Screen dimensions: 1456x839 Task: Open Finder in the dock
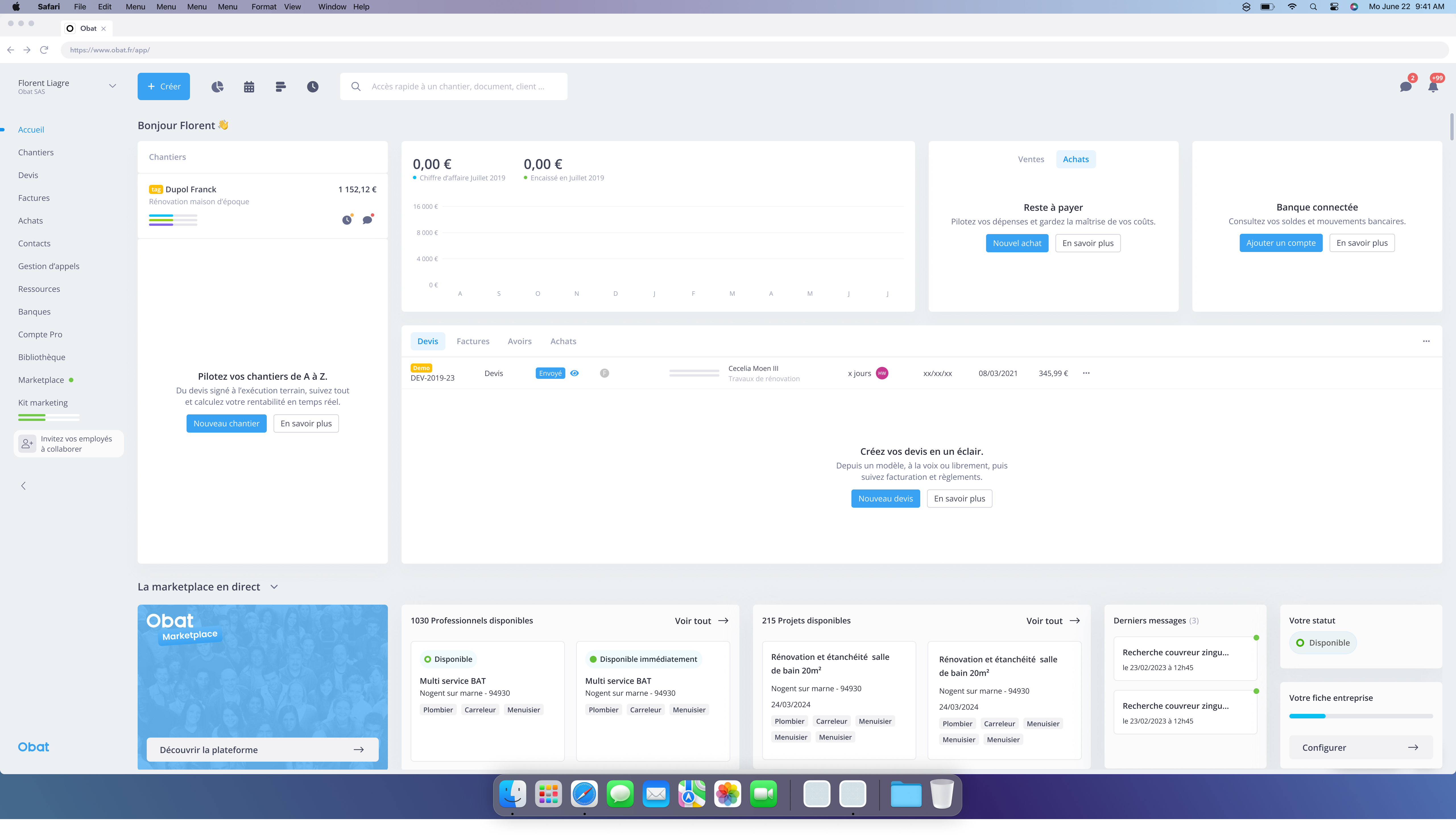512,795
